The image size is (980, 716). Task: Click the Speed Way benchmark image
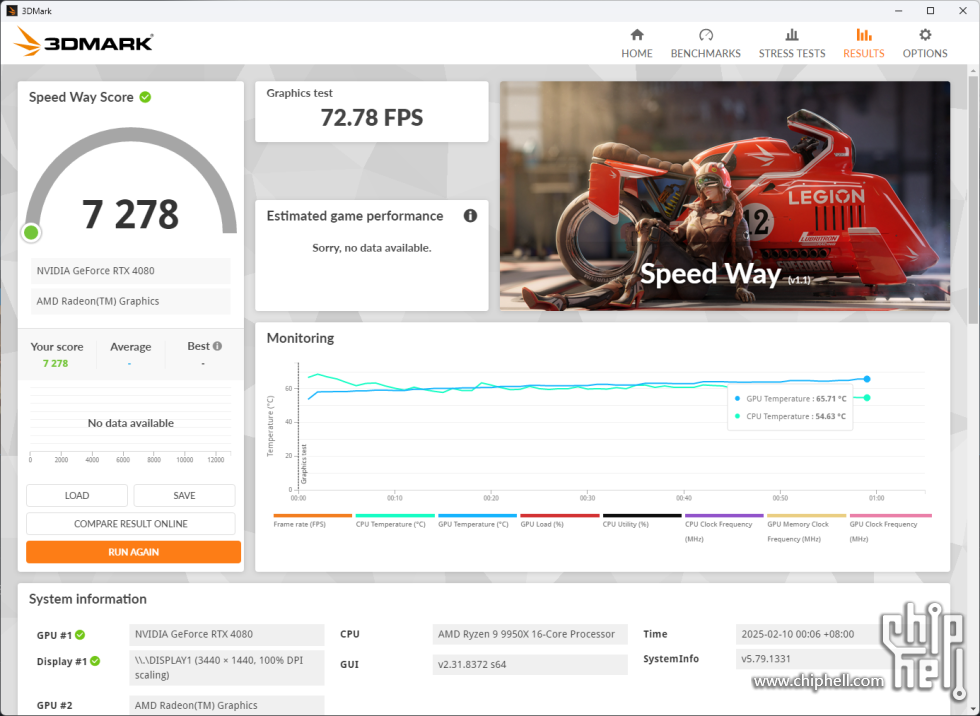tap(724, 196)
